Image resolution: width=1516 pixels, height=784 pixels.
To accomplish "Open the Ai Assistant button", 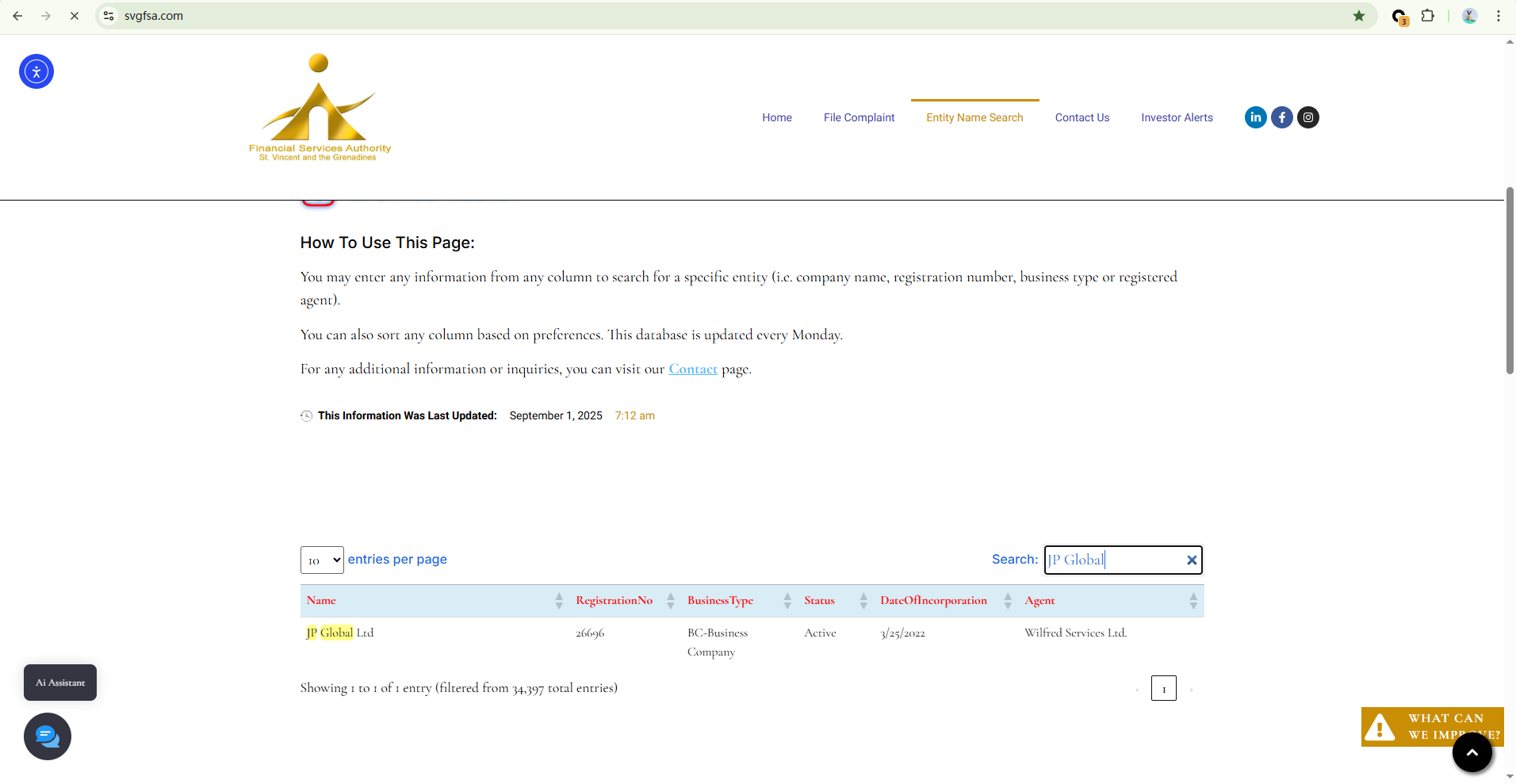I will 60,683.
